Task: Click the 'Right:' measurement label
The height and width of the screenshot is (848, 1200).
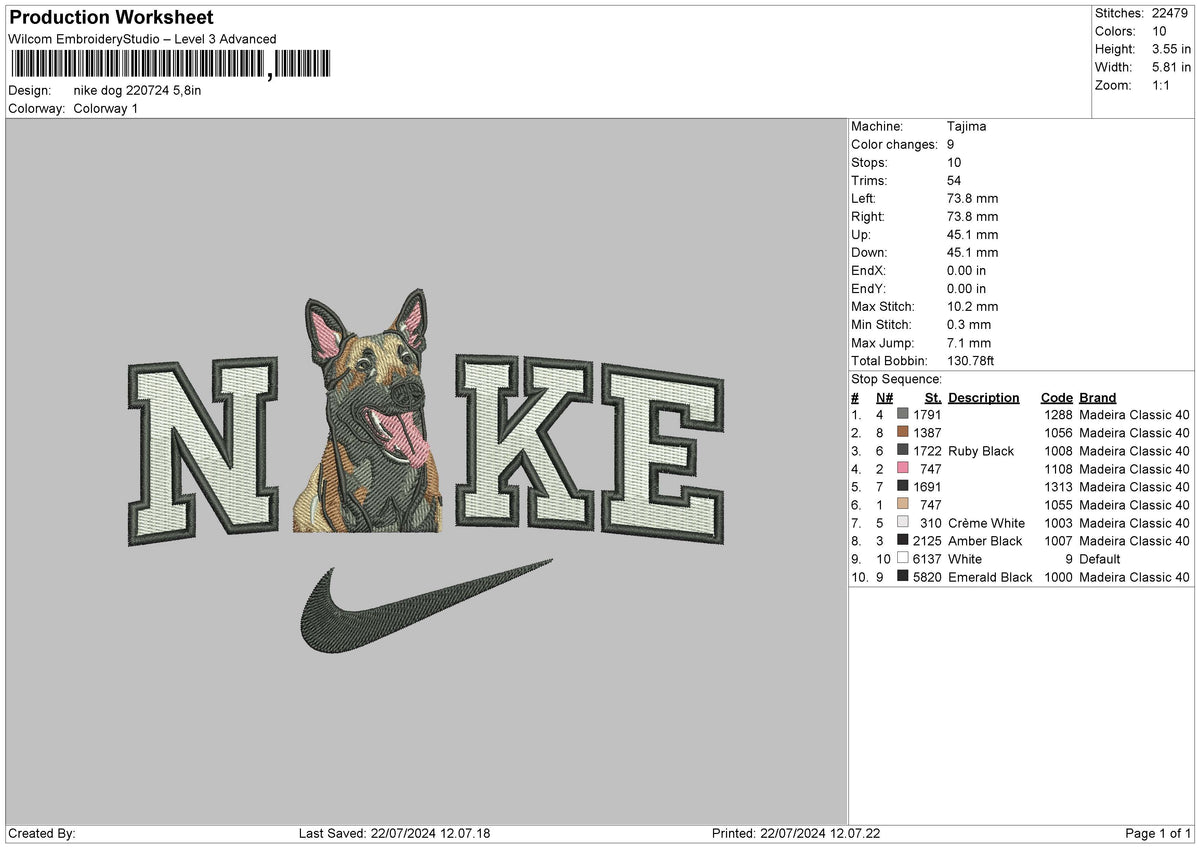Action: click(x=867, y=216)
